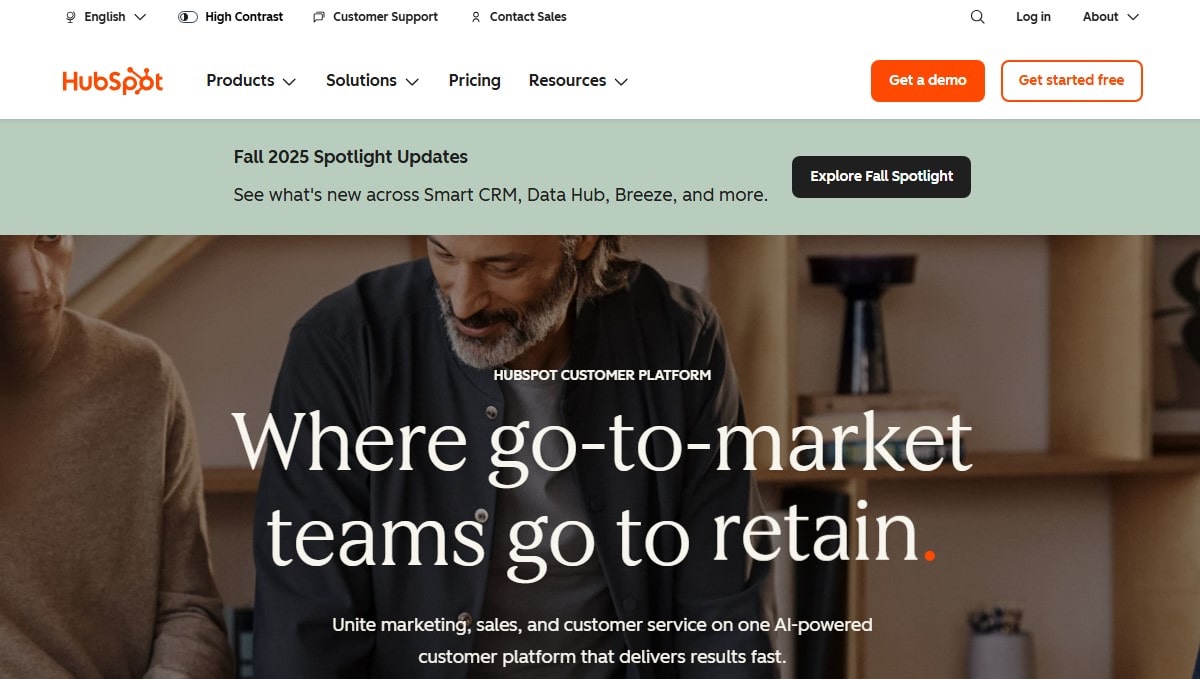1200x679 pixels.
Task: Click Explore Fall Spotlight
Action: [x=881, y=176]
